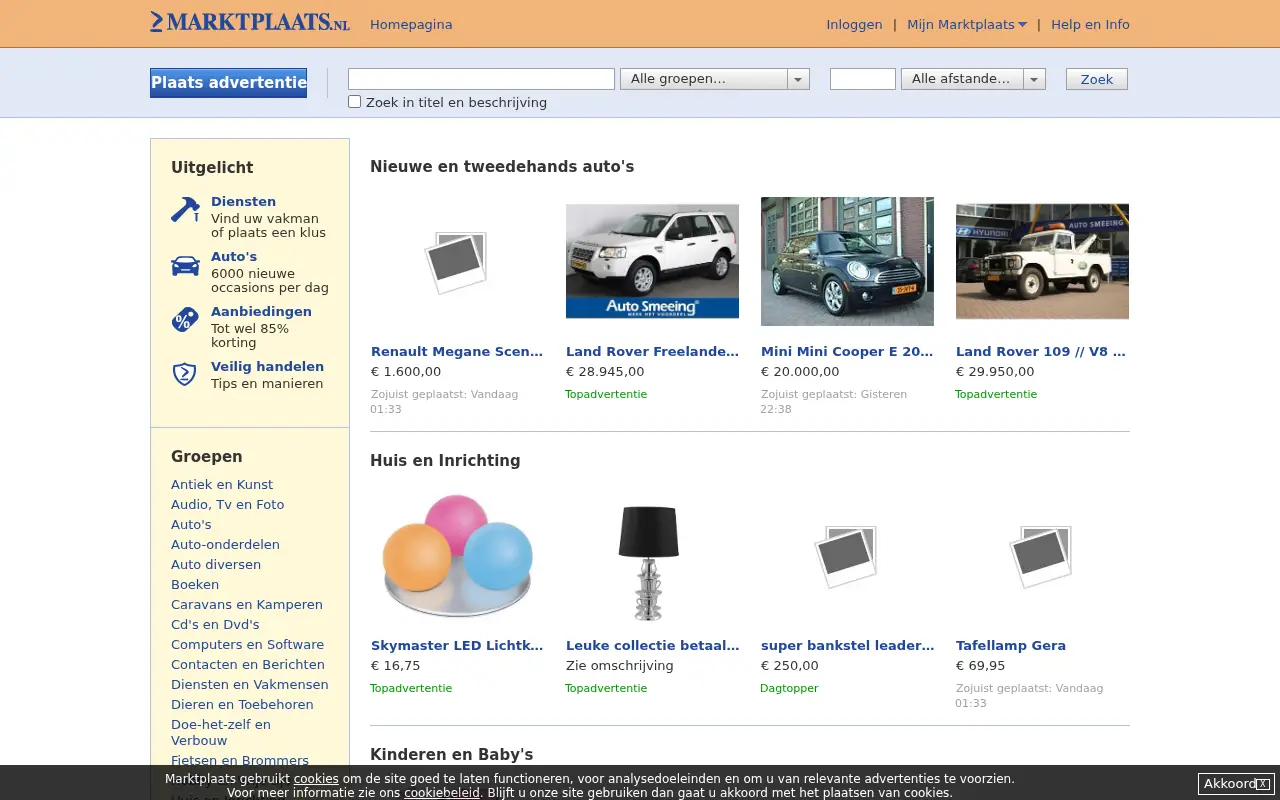Select Computers en Software group
The width and height of the screenshot is (1280, 800).
(248, 644)
